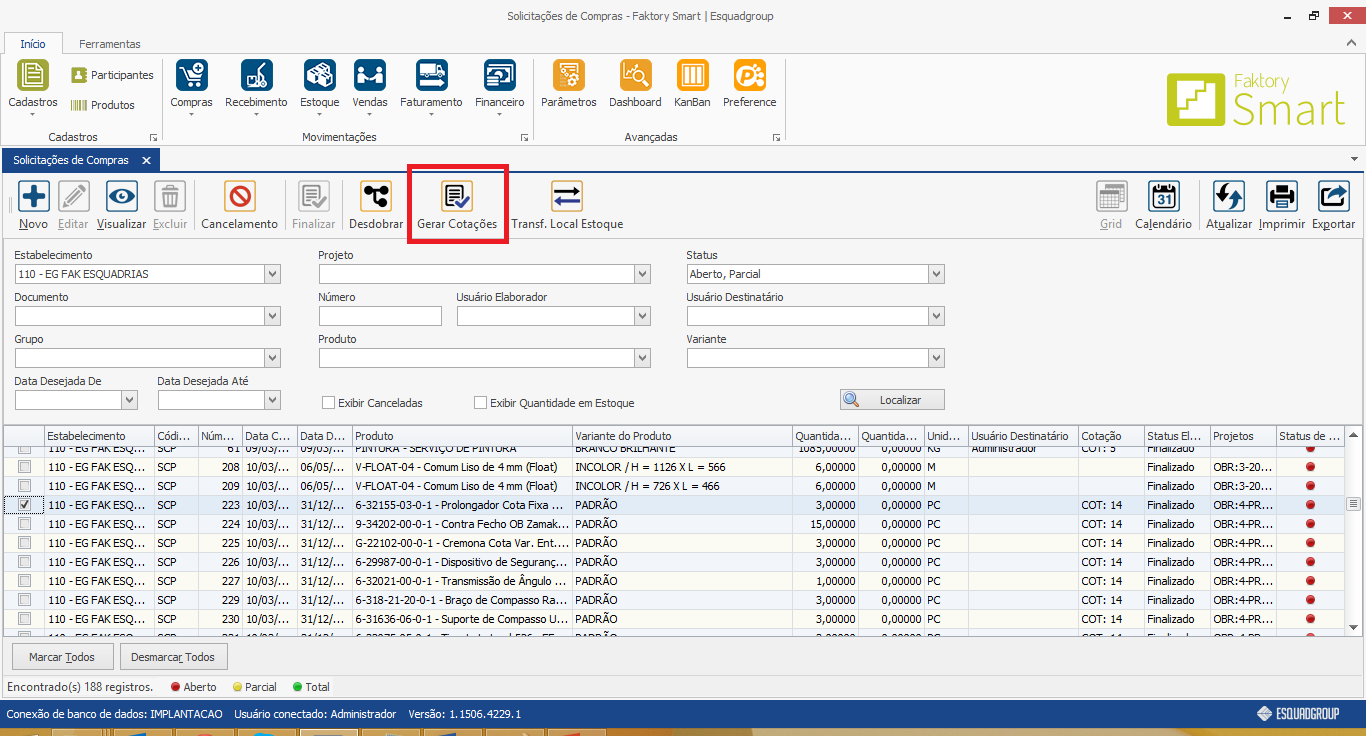Screen dimensions: 1366x736
Task: Open the KanBan ribbon icon
Action: (x=692, y=76)
